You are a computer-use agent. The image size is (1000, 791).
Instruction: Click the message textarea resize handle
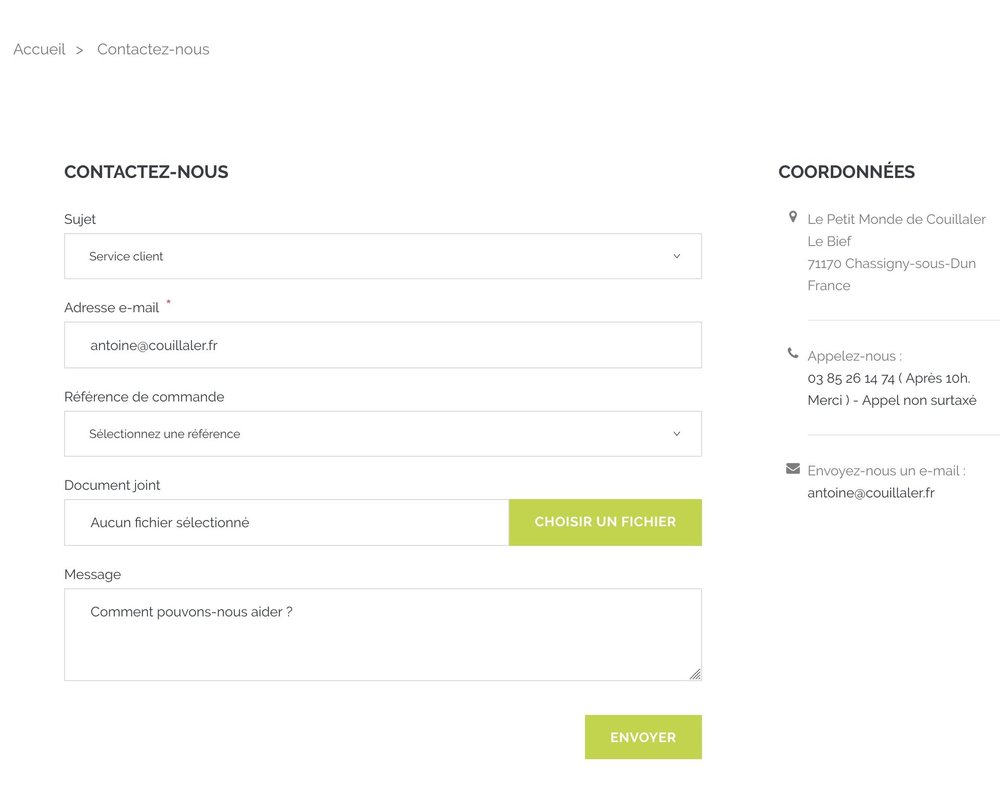[x=695, y=674]
